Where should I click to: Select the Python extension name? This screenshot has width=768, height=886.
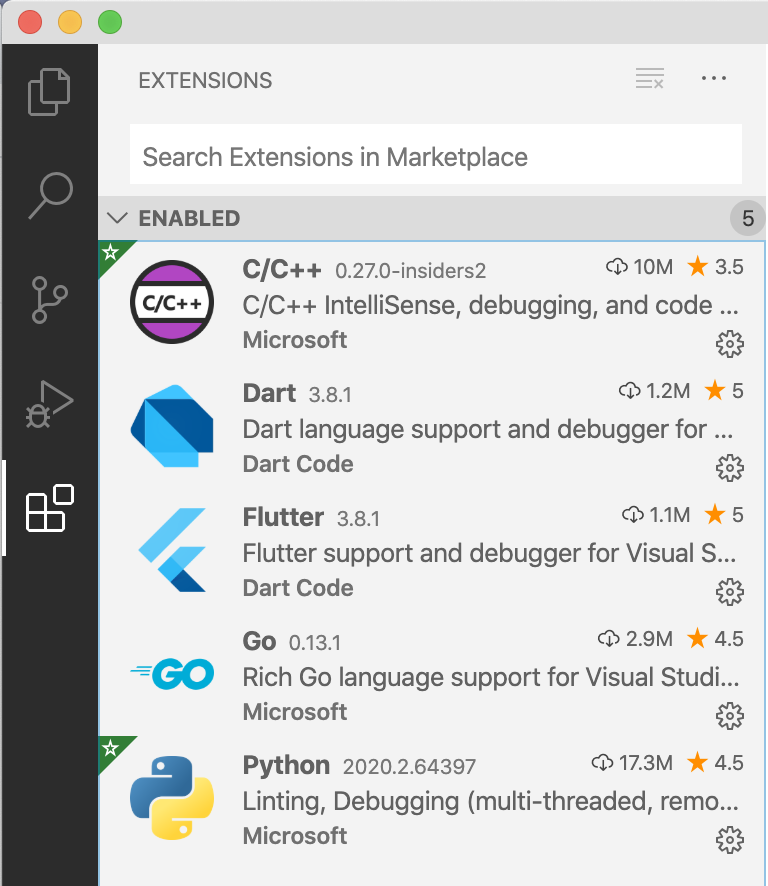tap(286, 765)
